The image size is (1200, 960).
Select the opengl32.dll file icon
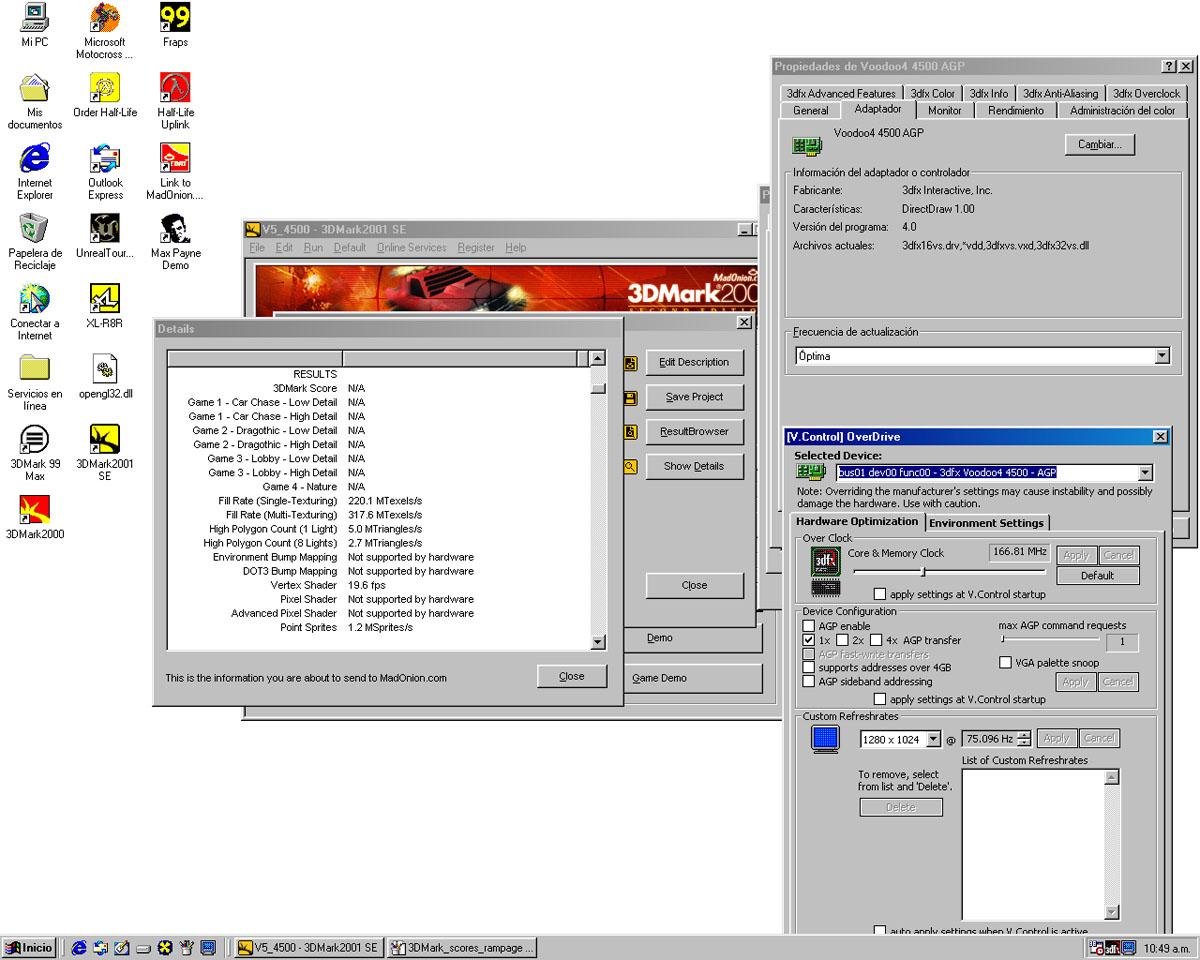[105, 376]
